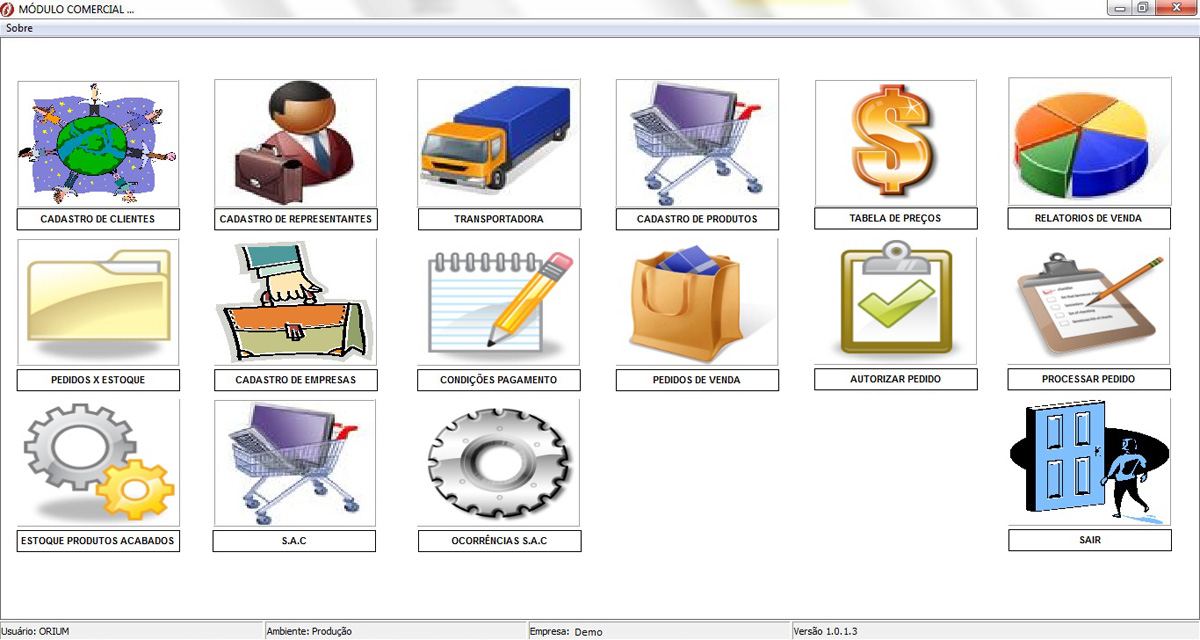Open the businessman icon for representantes
This screenshot has height=640, width=1200.
click(295, 142)
